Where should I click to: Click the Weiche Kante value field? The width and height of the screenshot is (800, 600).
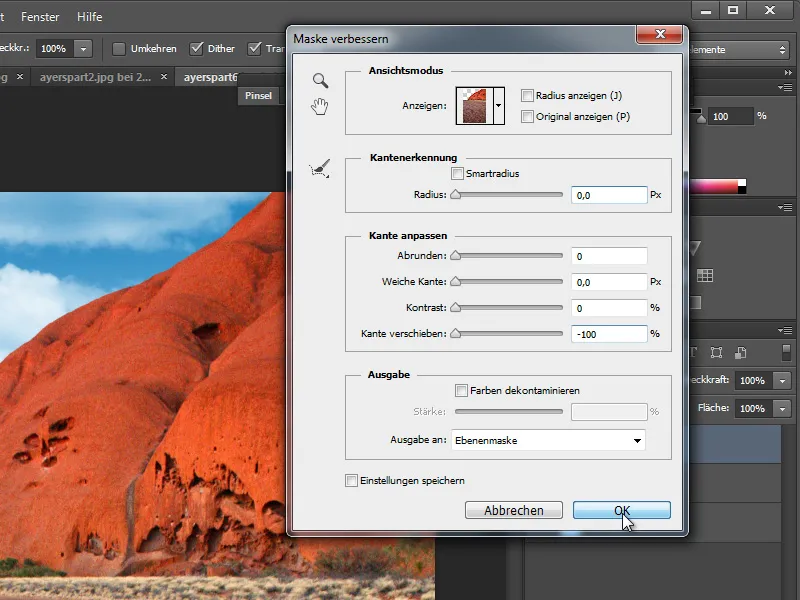[x=609, y=282]
